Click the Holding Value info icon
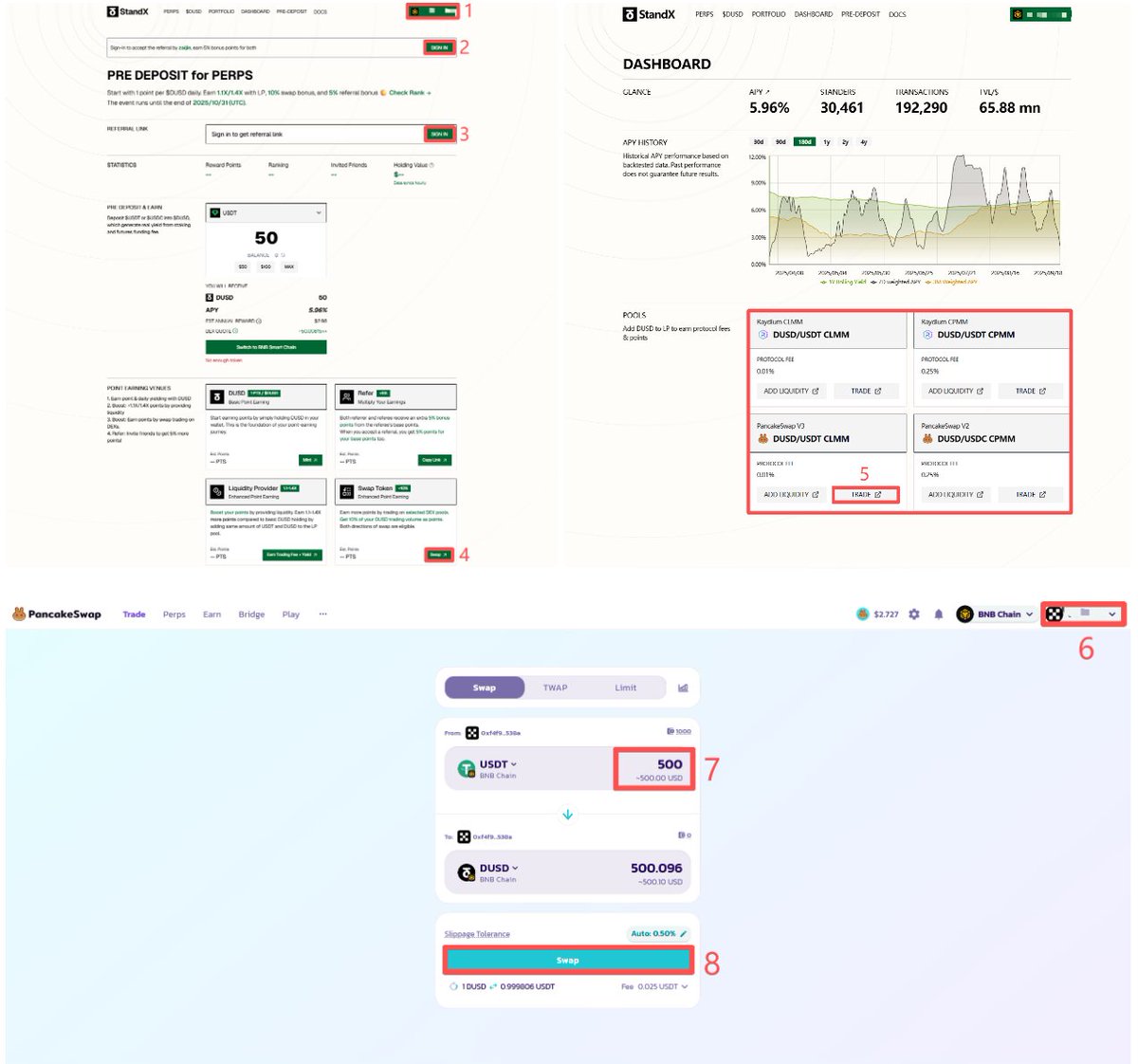Image resolution: width=1138 pixels, height=1064 pixels. click(x=432, y=165)
